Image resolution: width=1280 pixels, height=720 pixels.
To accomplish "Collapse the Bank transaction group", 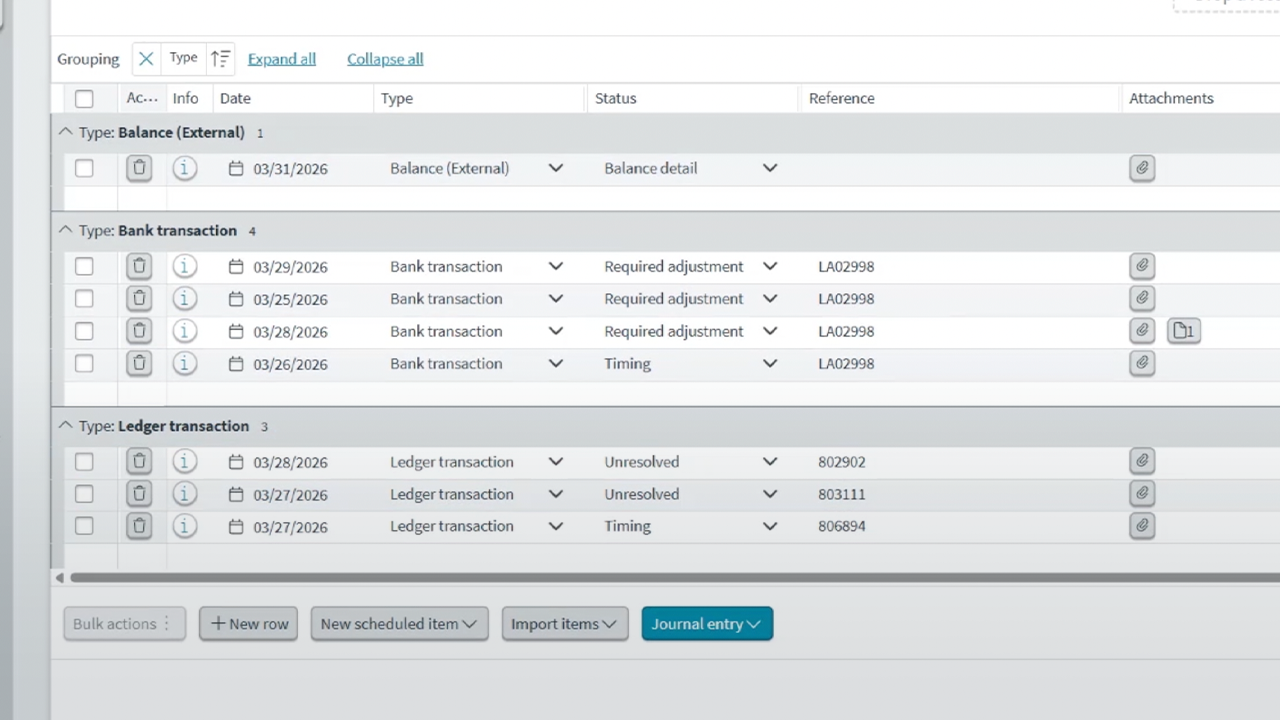I will (66, 230).
